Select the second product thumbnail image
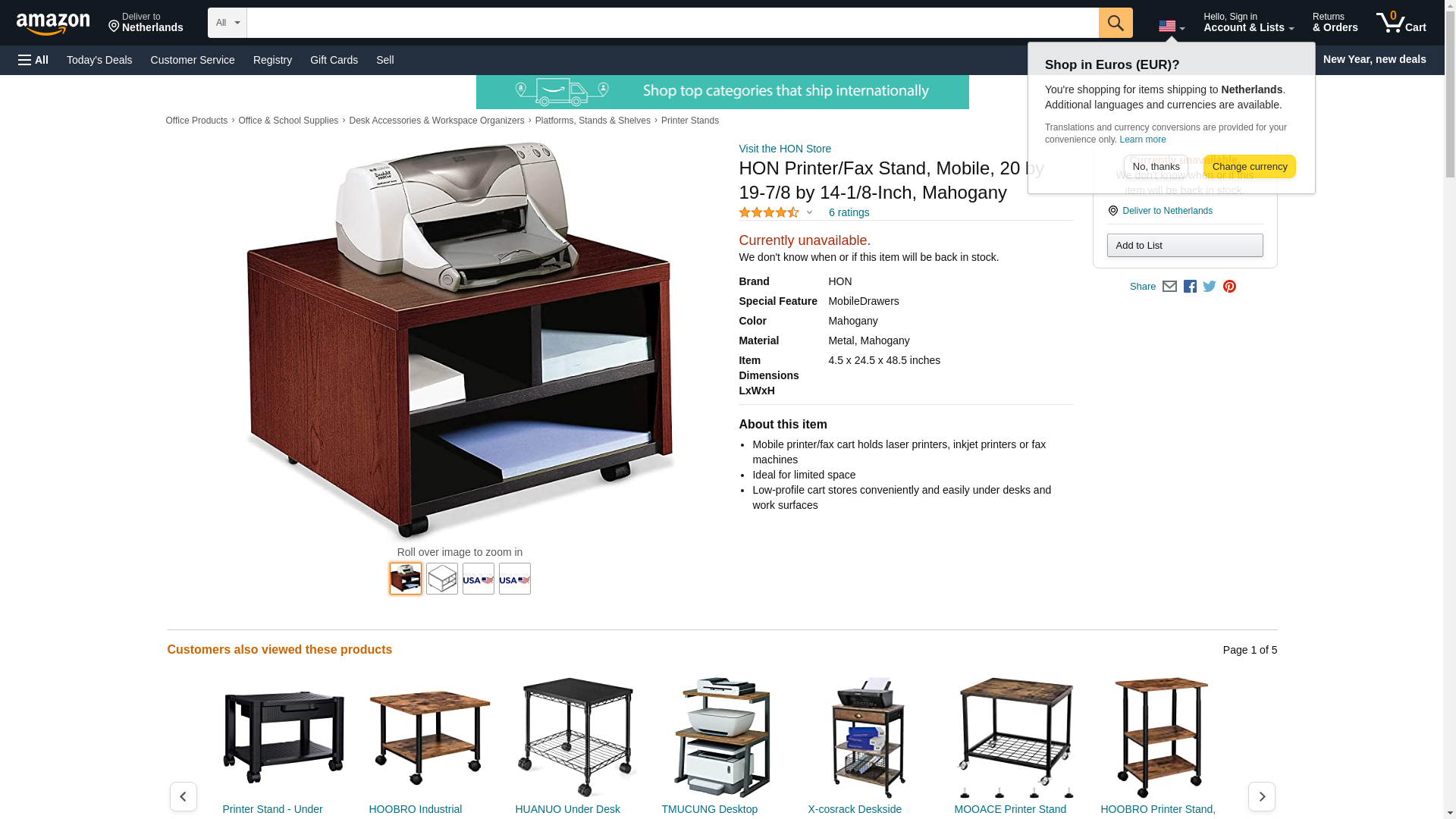 tap(442, 579)
